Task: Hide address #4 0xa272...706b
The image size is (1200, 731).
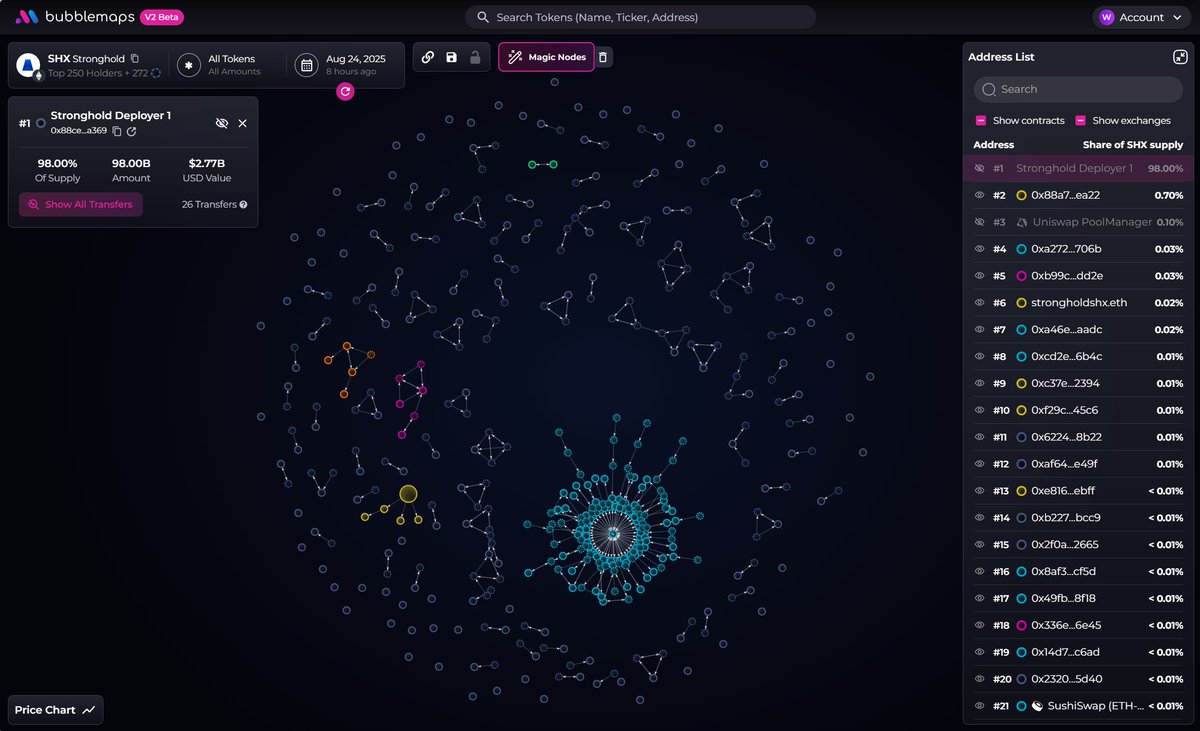Action: (980, 249)
